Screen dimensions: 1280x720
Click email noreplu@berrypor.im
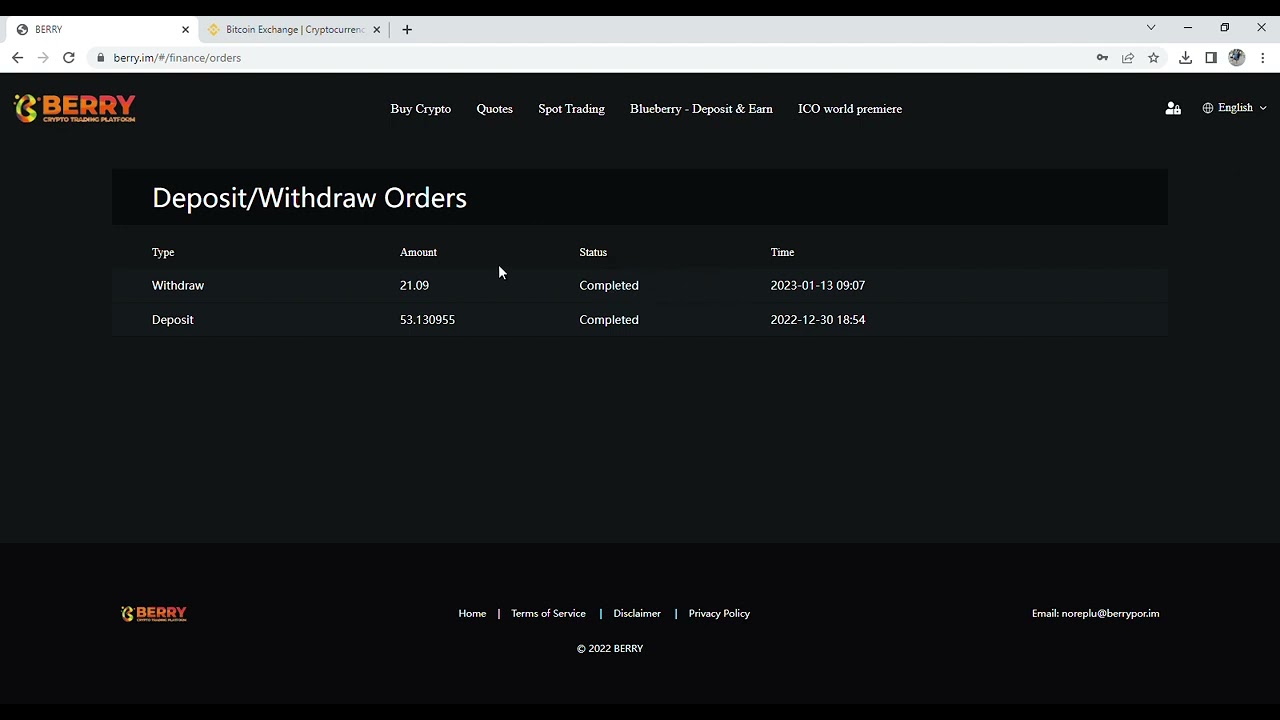tap(1110, 614)
